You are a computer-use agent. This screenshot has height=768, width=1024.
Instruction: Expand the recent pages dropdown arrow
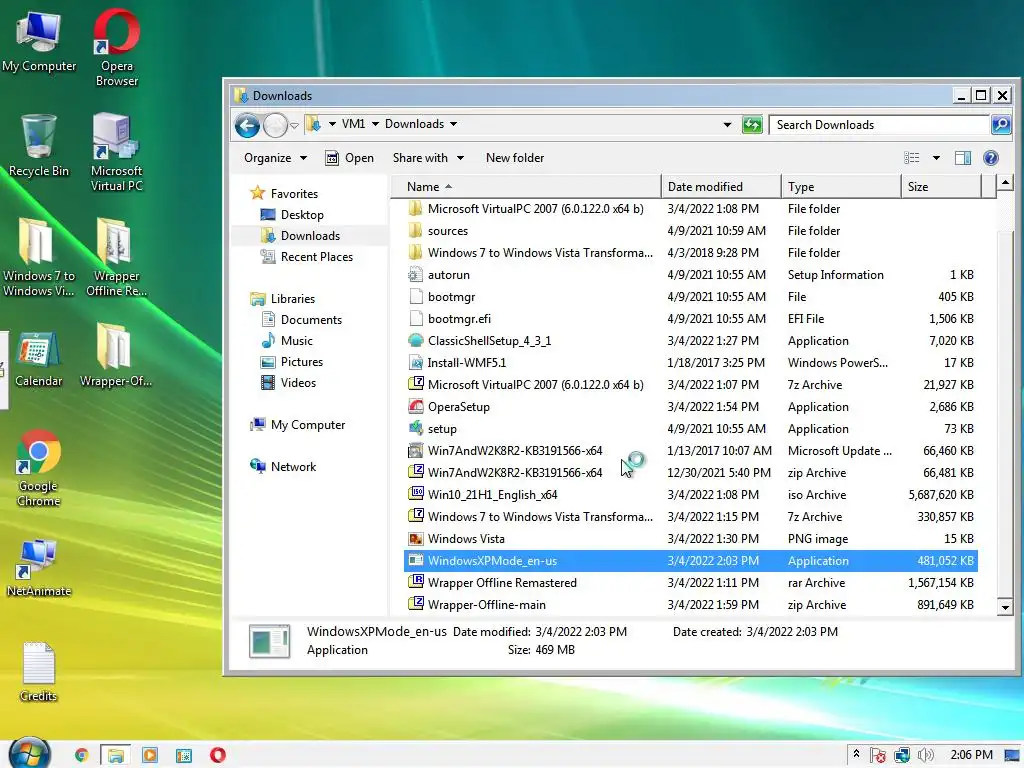(295, 125)
